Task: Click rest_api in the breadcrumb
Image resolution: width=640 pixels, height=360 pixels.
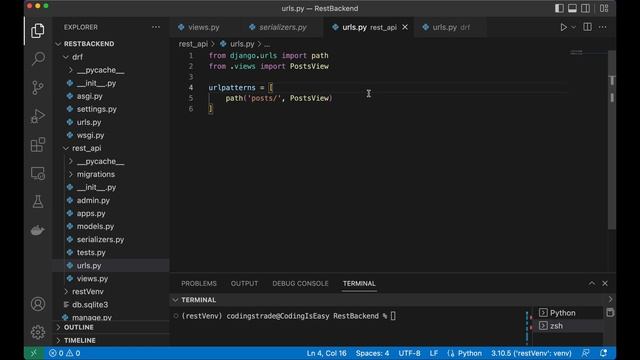Action: tap(193, 44)
